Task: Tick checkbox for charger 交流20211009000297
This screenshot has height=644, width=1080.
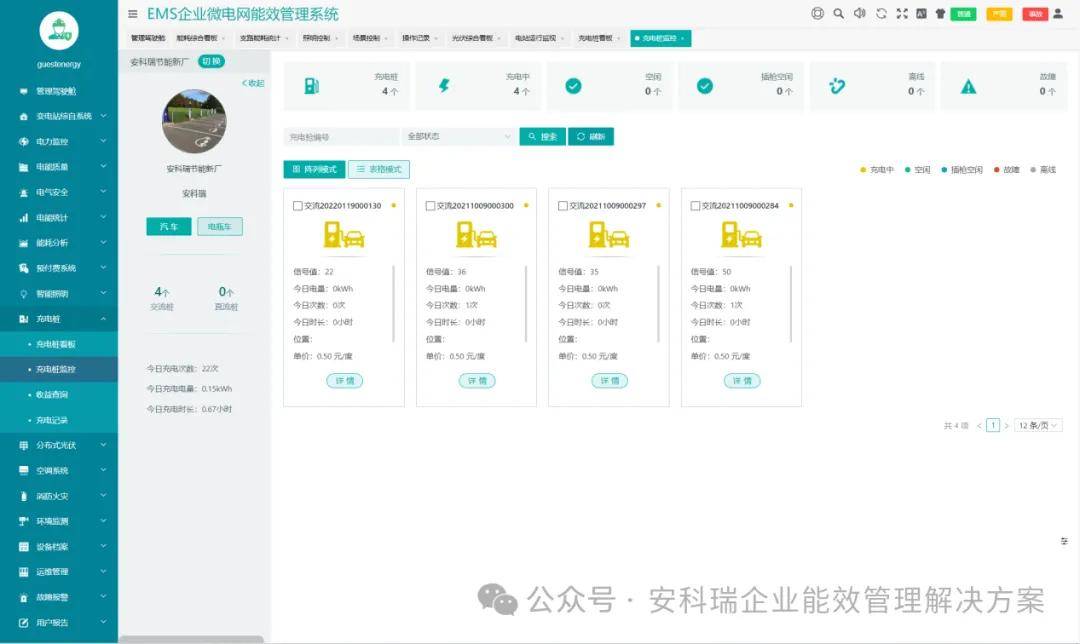Action: (x=563, y=206)
